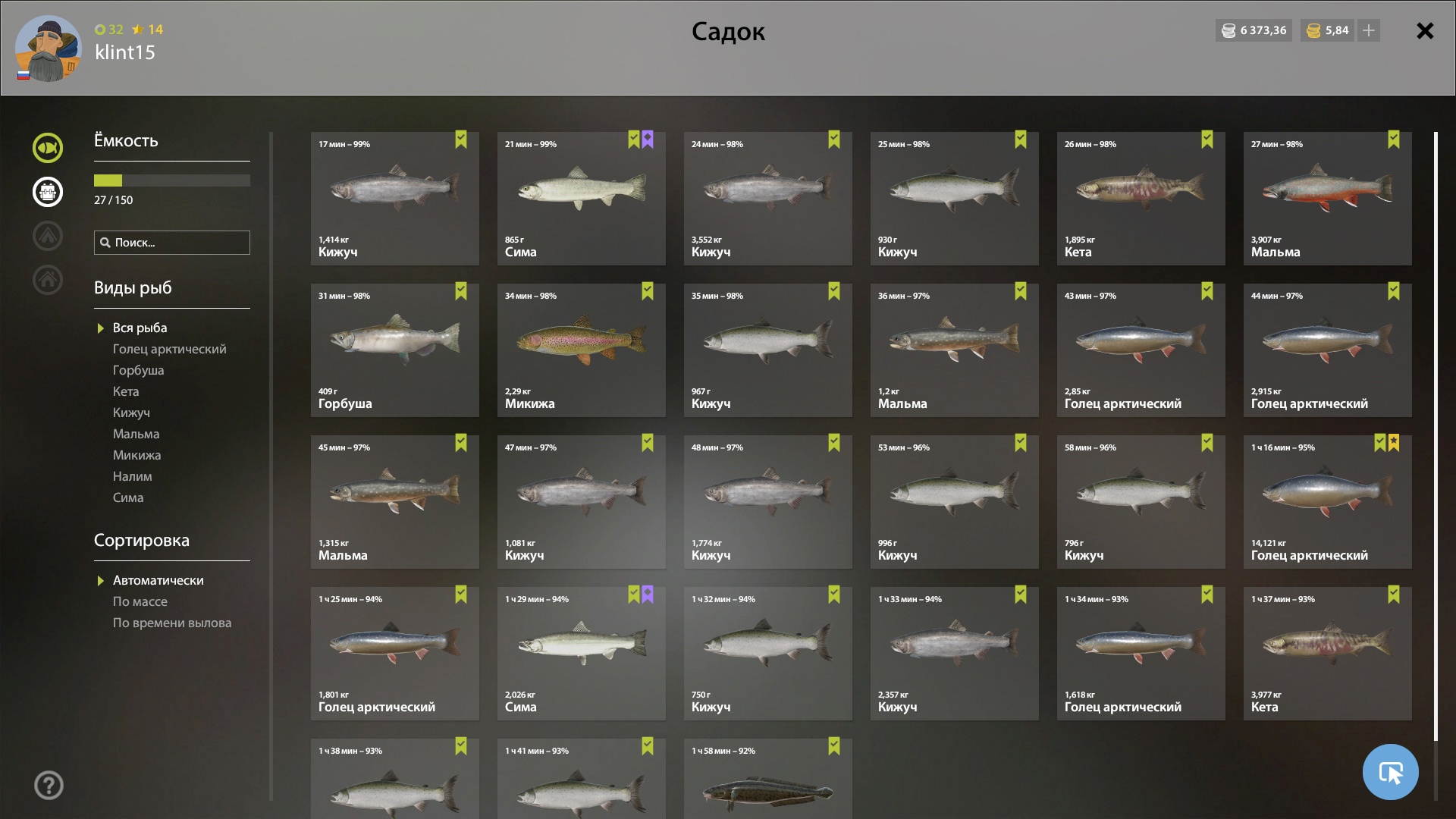Sort the fish 'По времени вылова'

172,623
